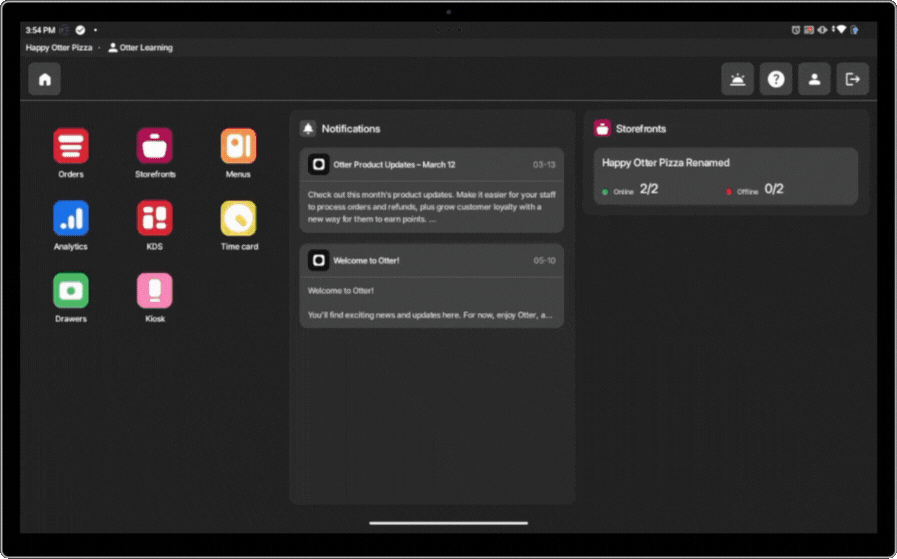Image resolution: width=897 pixels, height=559 pixels.
Task: Open the Storefronts app icon
Action: 154,146
